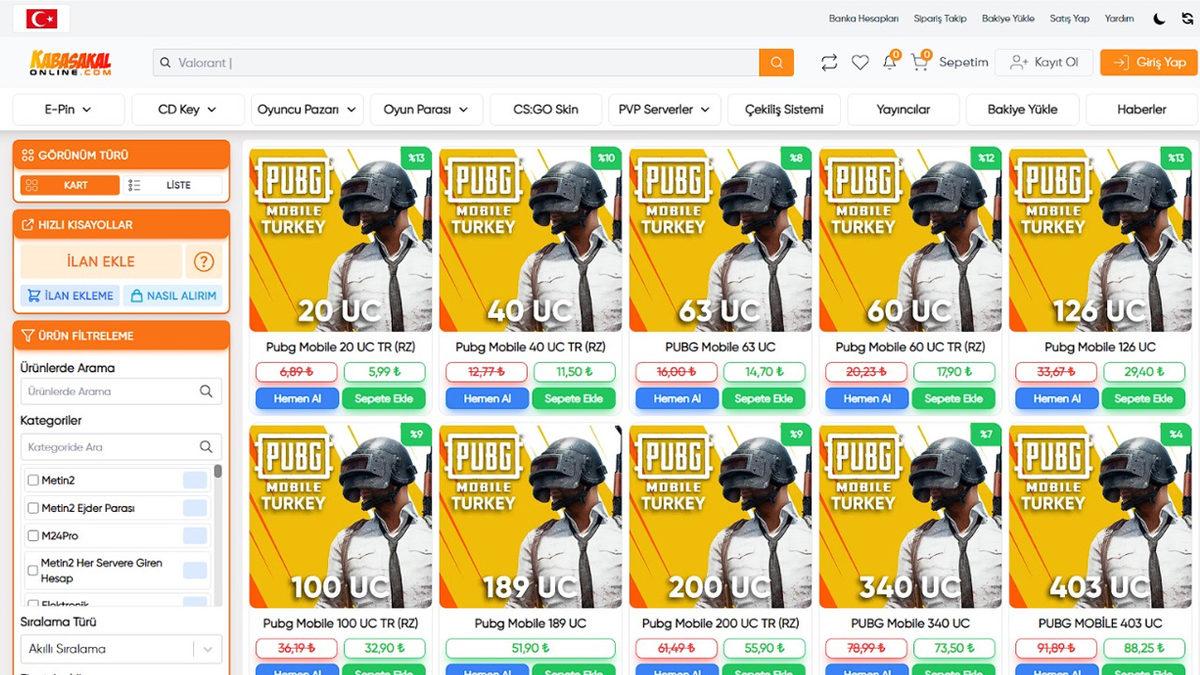Click the Giriş Yap button
Image resolution: width=1200 pixels, height=675 pixels.
point(1146,62)
